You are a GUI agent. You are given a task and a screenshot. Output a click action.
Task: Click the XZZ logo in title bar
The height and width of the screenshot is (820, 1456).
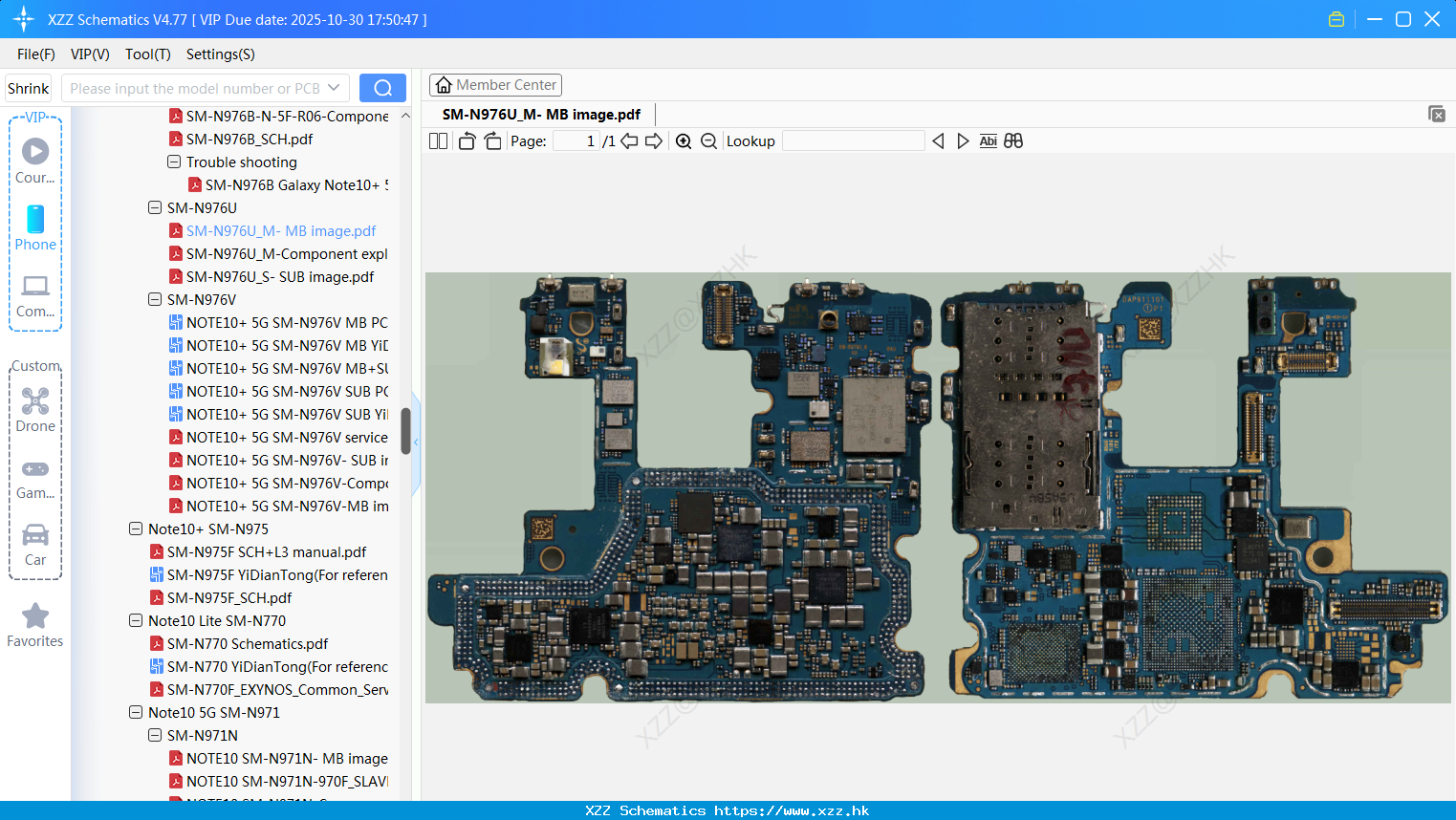pos(24,19)
